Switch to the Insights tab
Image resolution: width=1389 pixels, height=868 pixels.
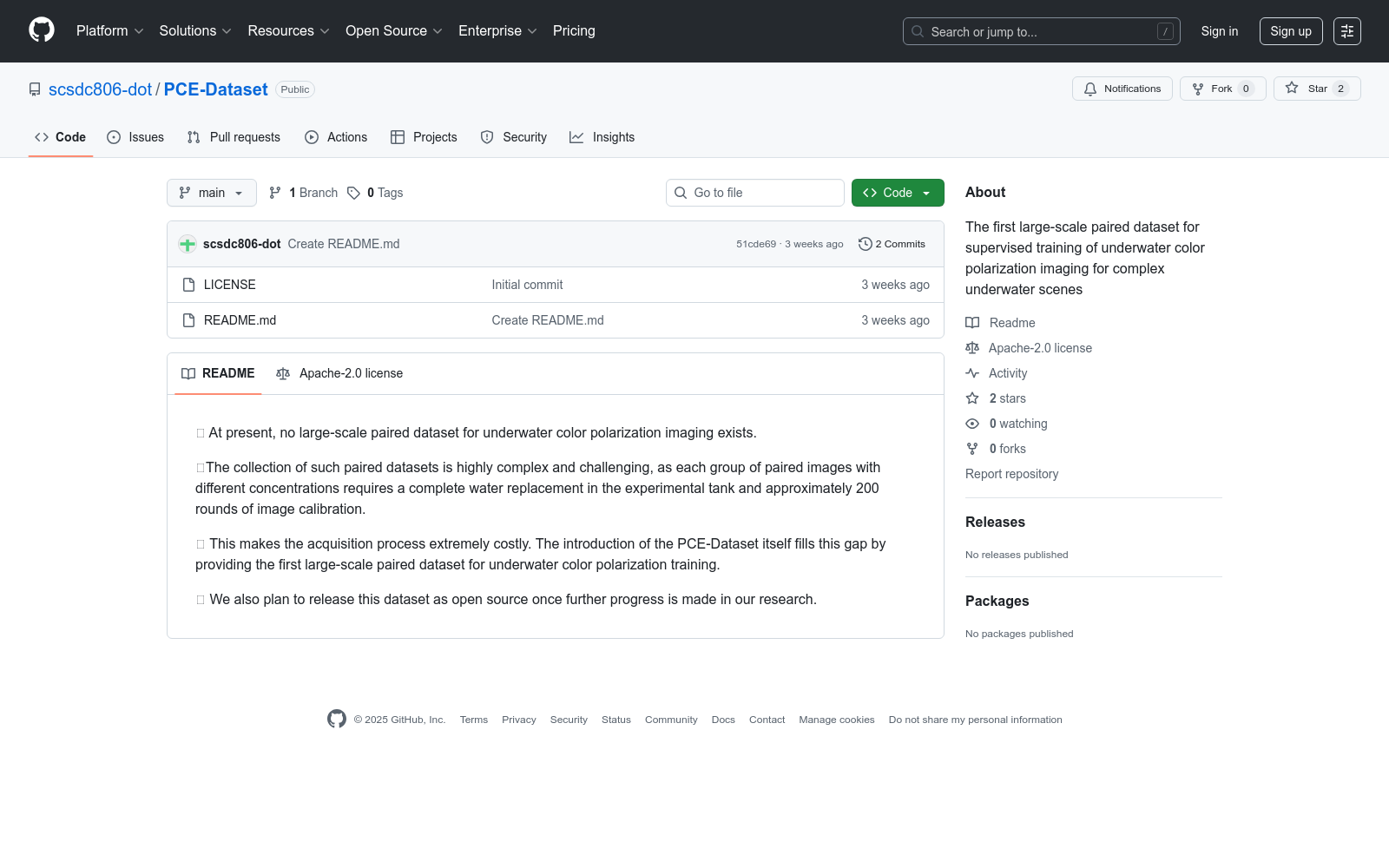(x=602, y=137)
